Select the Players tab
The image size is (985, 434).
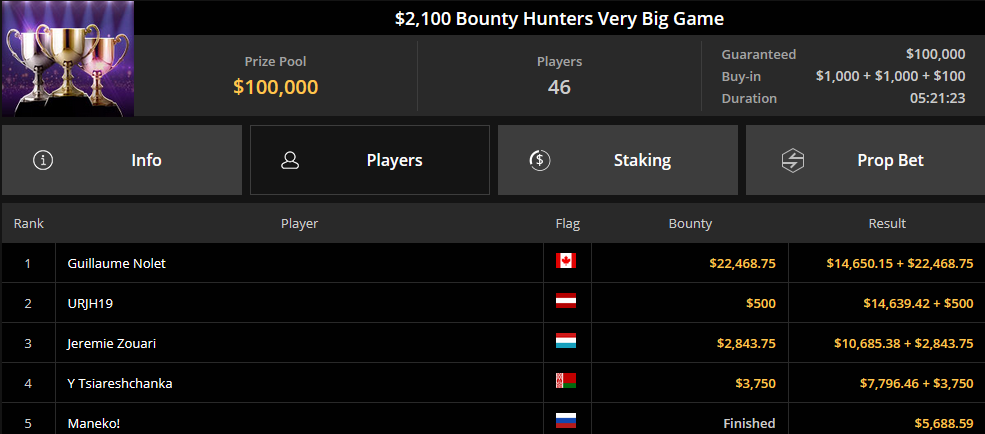point(370,160)
